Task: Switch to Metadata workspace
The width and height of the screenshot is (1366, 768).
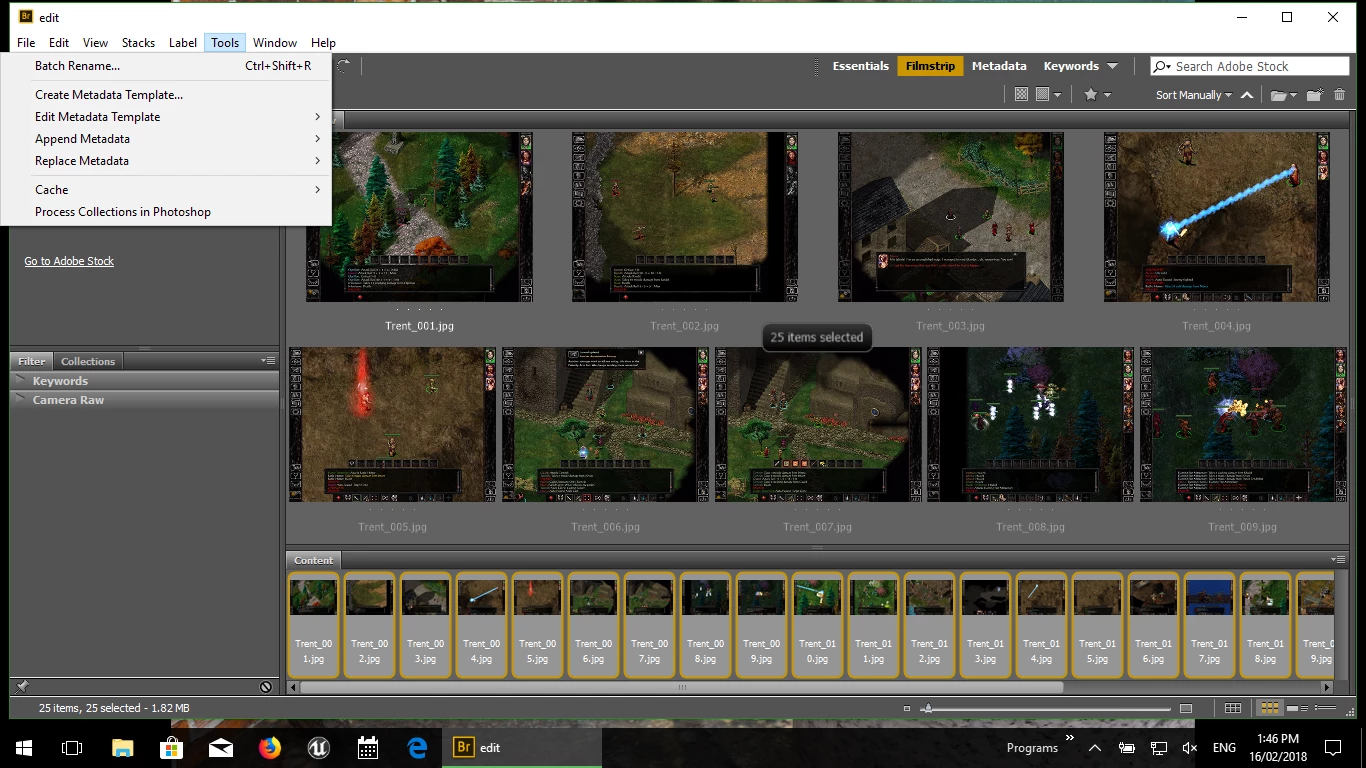Action: coord(999,66)
